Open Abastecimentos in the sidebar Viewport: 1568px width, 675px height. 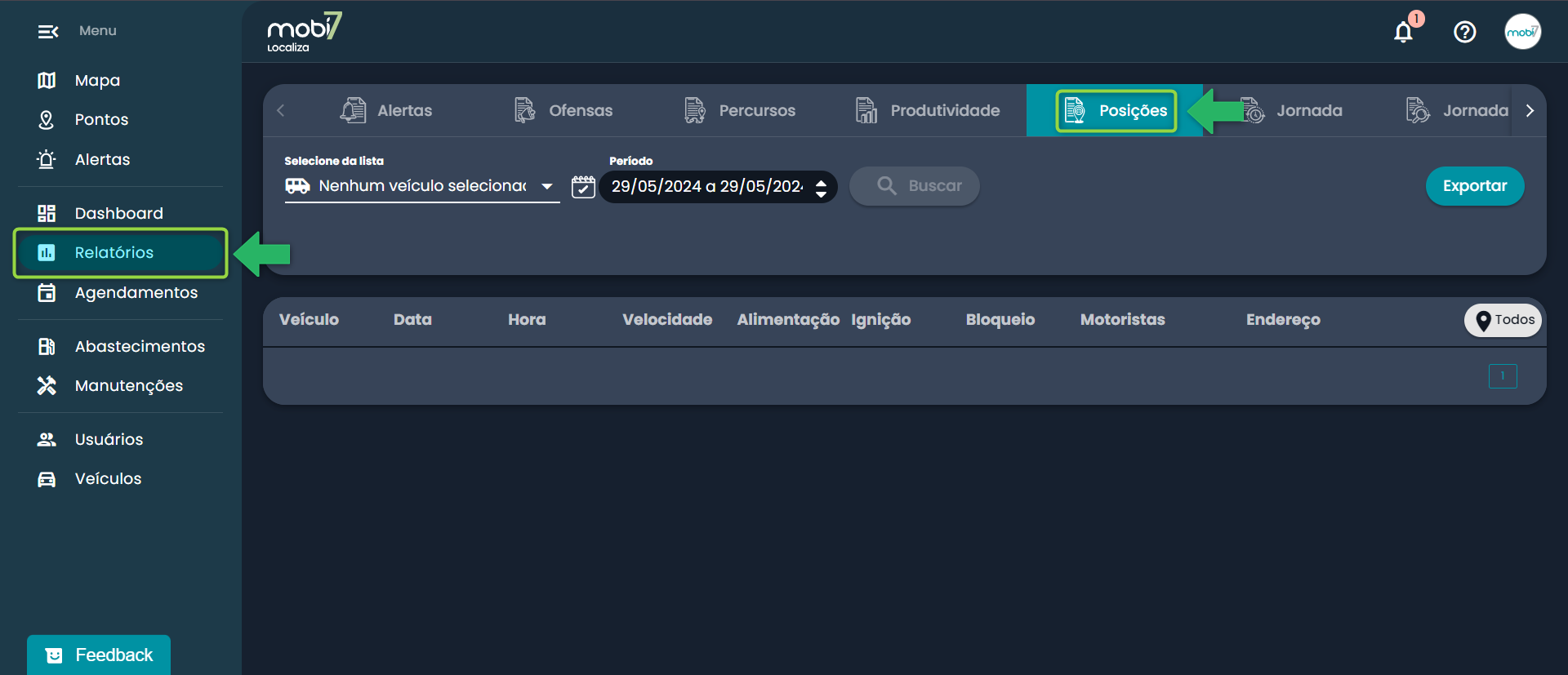(140, 346)
